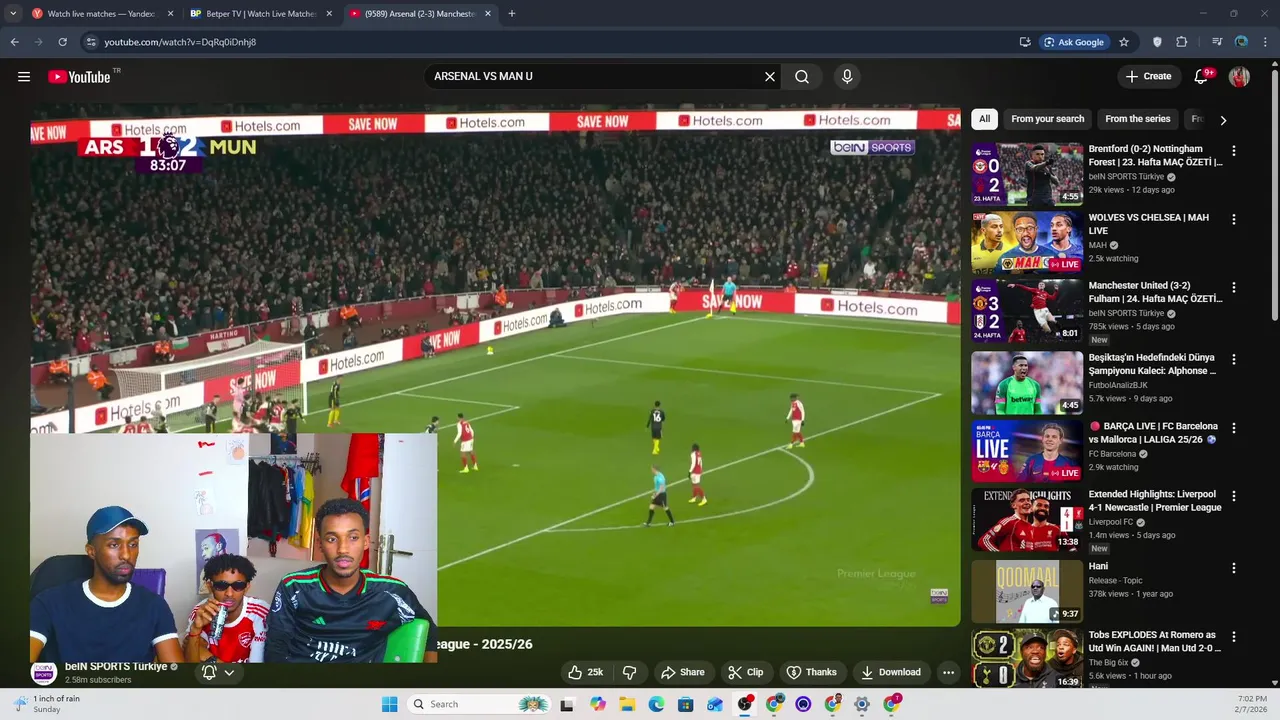
Task: Open BARÇA LIVE FC Barcelona vs Mallorca title
Action: (1153, 433)
